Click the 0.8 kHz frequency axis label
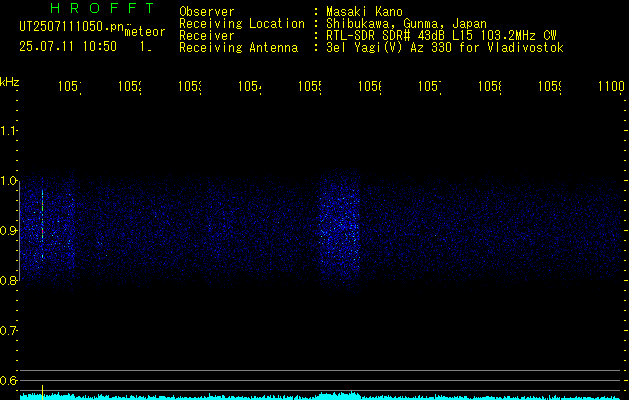This screenshot has height=400, width=629. [x=8, y=280]
